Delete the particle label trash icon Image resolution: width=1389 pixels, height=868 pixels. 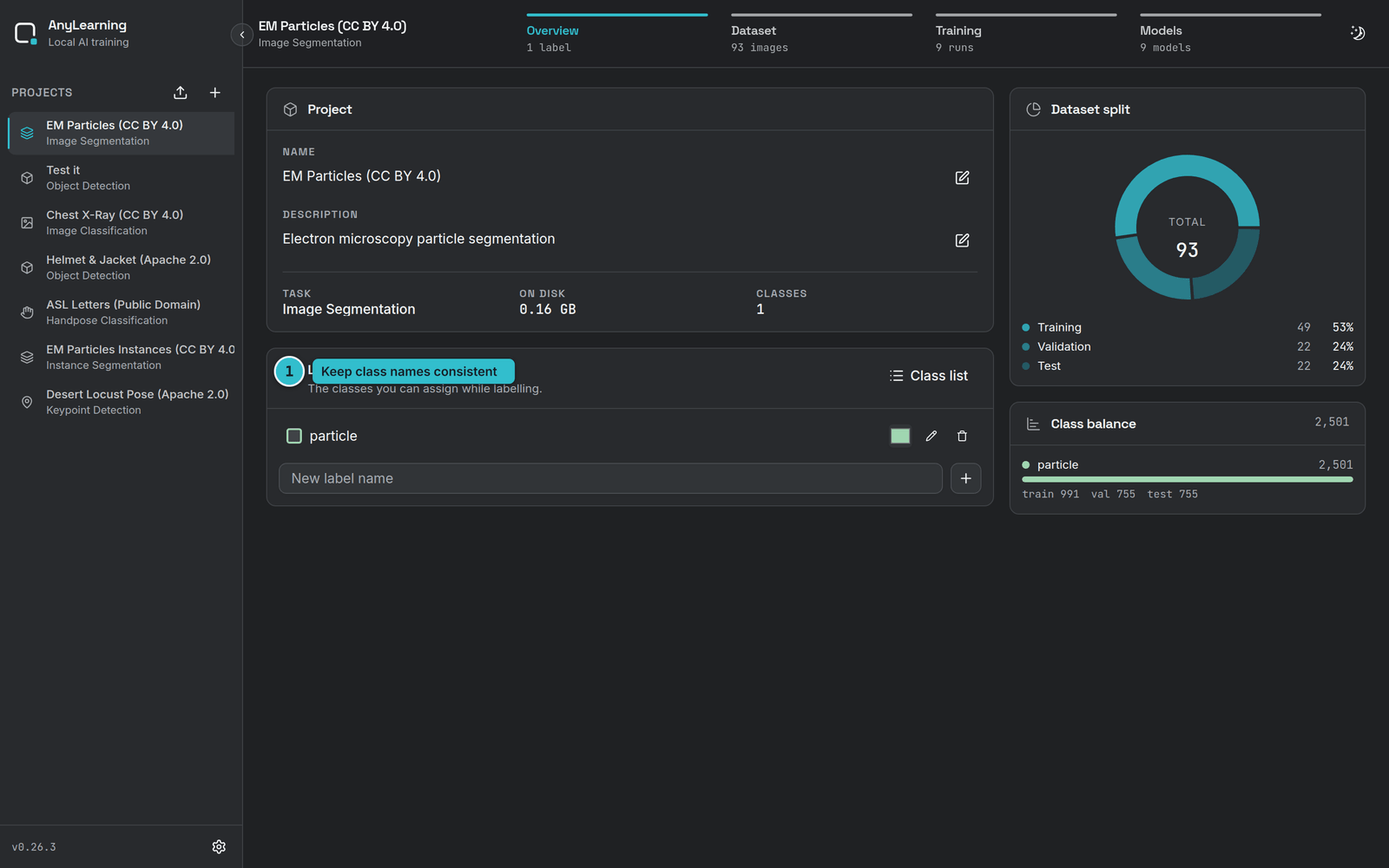pyautogui.click(x=962, y=436)
